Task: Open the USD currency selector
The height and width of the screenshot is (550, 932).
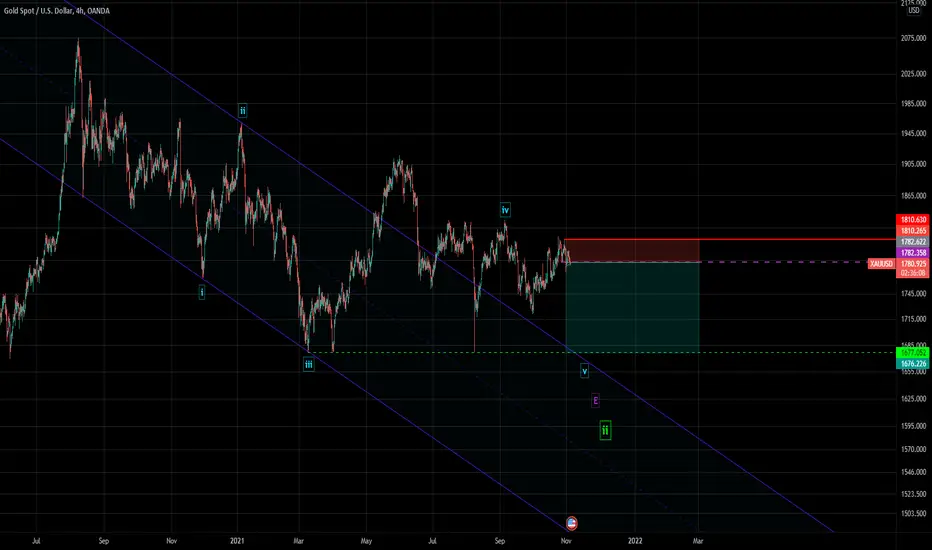Action: click(x=914, y=11)
